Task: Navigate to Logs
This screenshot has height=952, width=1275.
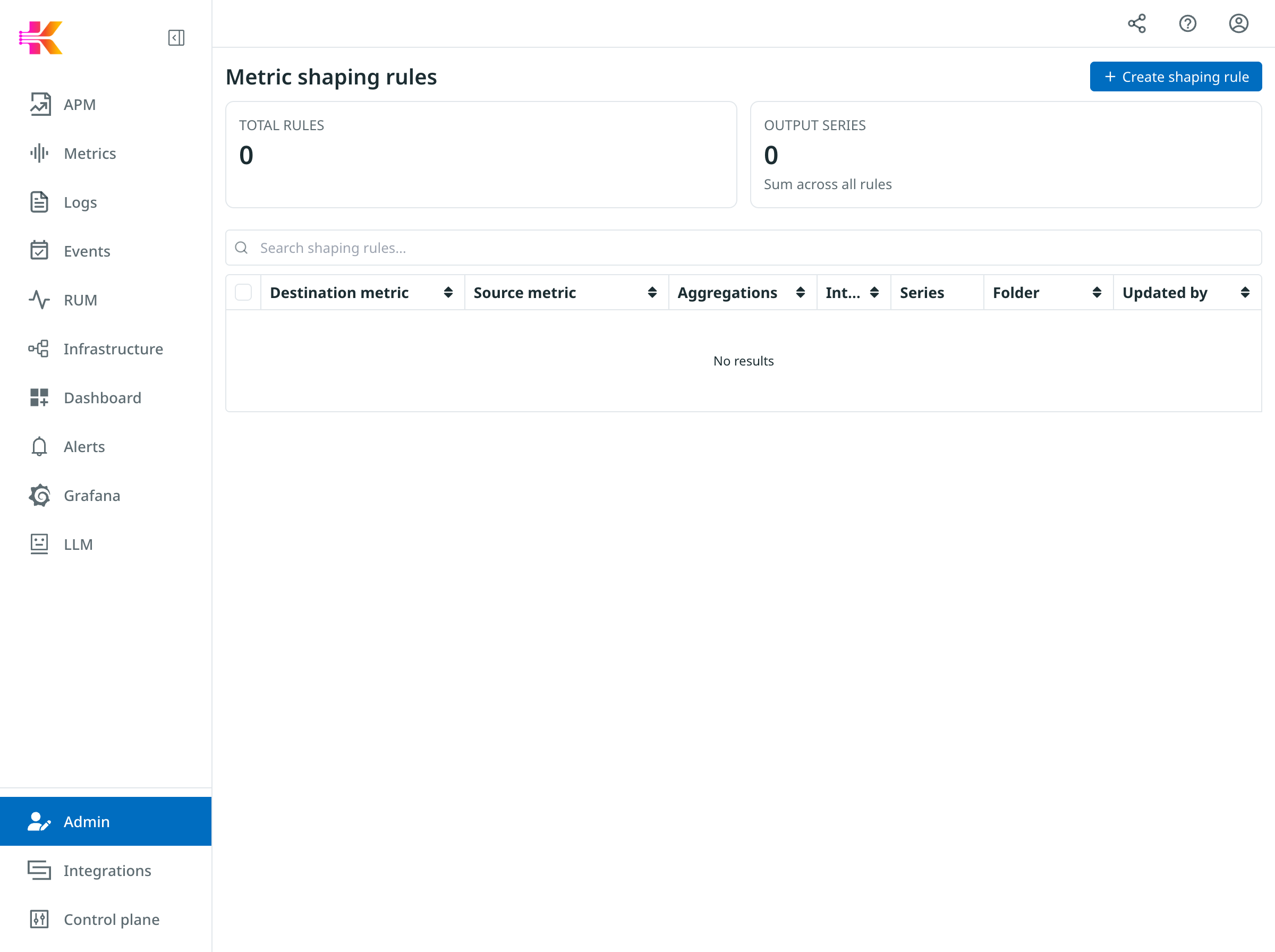Action: (x=106, y=202)
